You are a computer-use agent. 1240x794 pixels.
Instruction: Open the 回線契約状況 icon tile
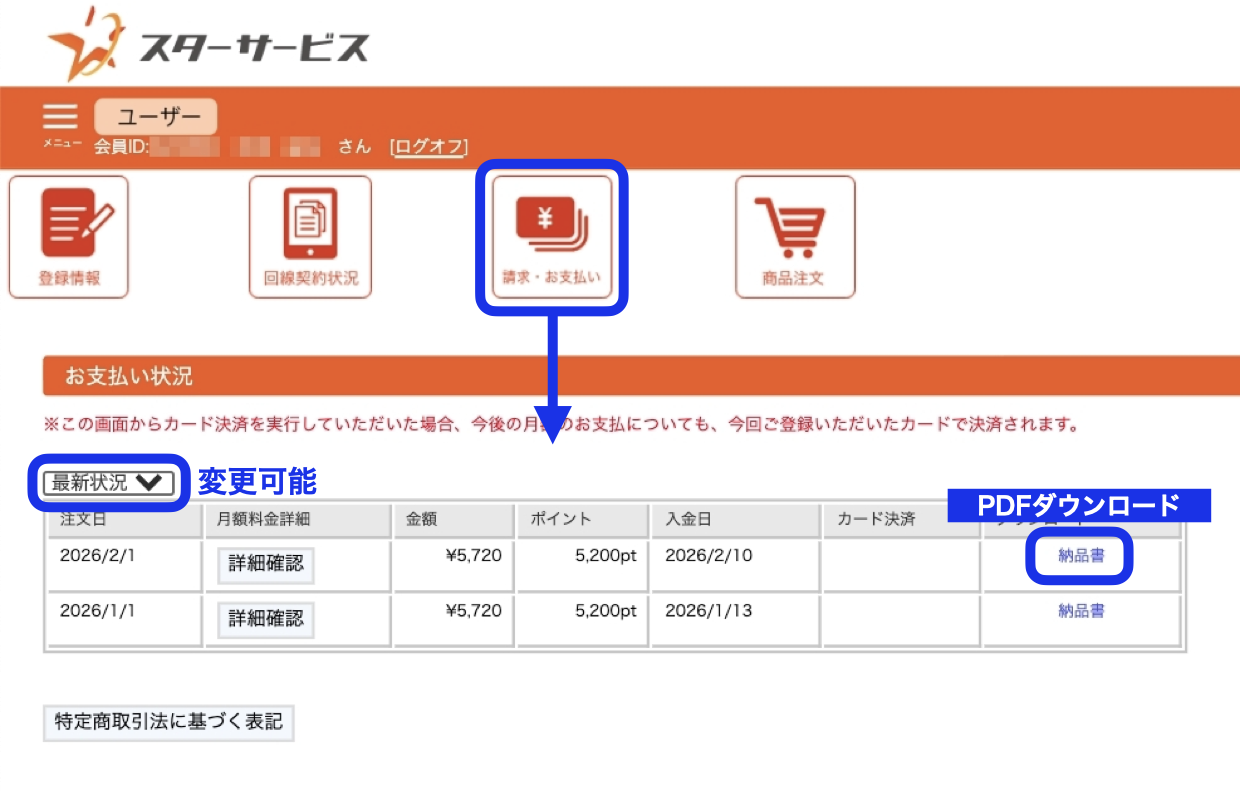coord(310,237)
